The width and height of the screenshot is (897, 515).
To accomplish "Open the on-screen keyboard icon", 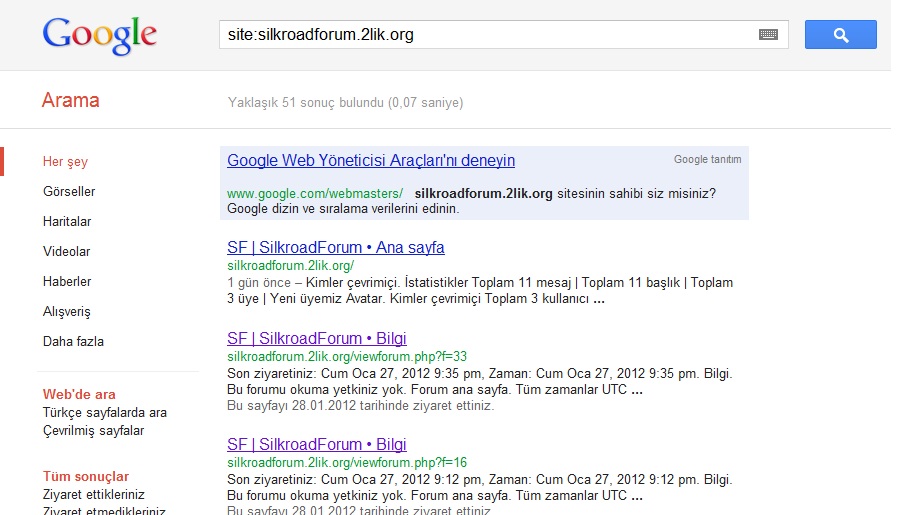I will pos(768,35).
